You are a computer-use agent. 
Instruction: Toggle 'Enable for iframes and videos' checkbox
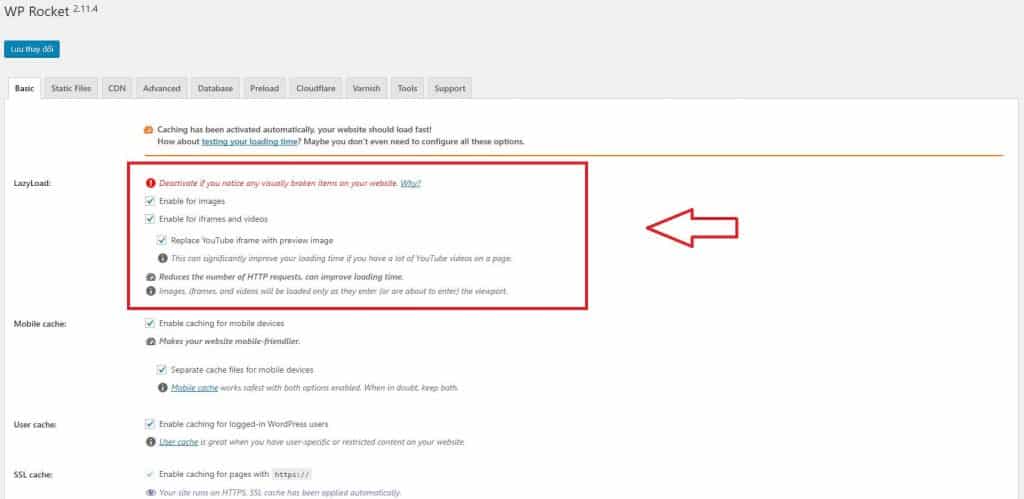click(x=150, y=219)
